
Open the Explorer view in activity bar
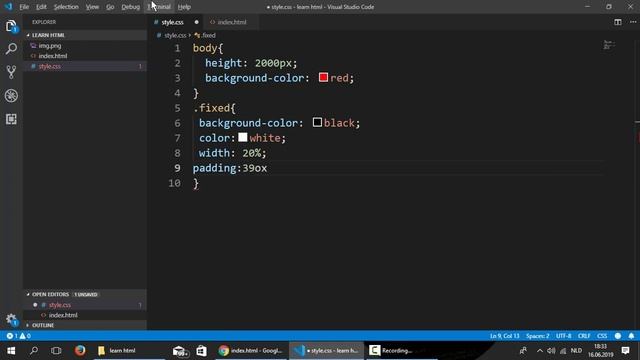tap(11, 27)
